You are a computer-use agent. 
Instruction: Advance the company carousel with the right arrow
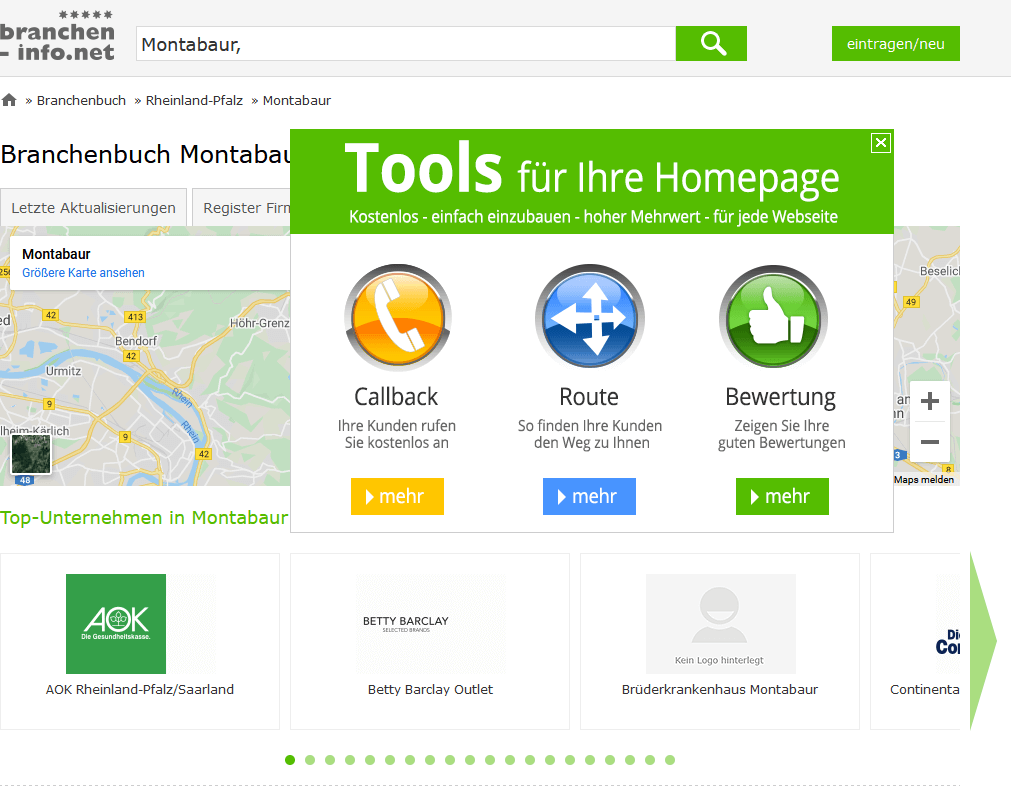[983, 641]
